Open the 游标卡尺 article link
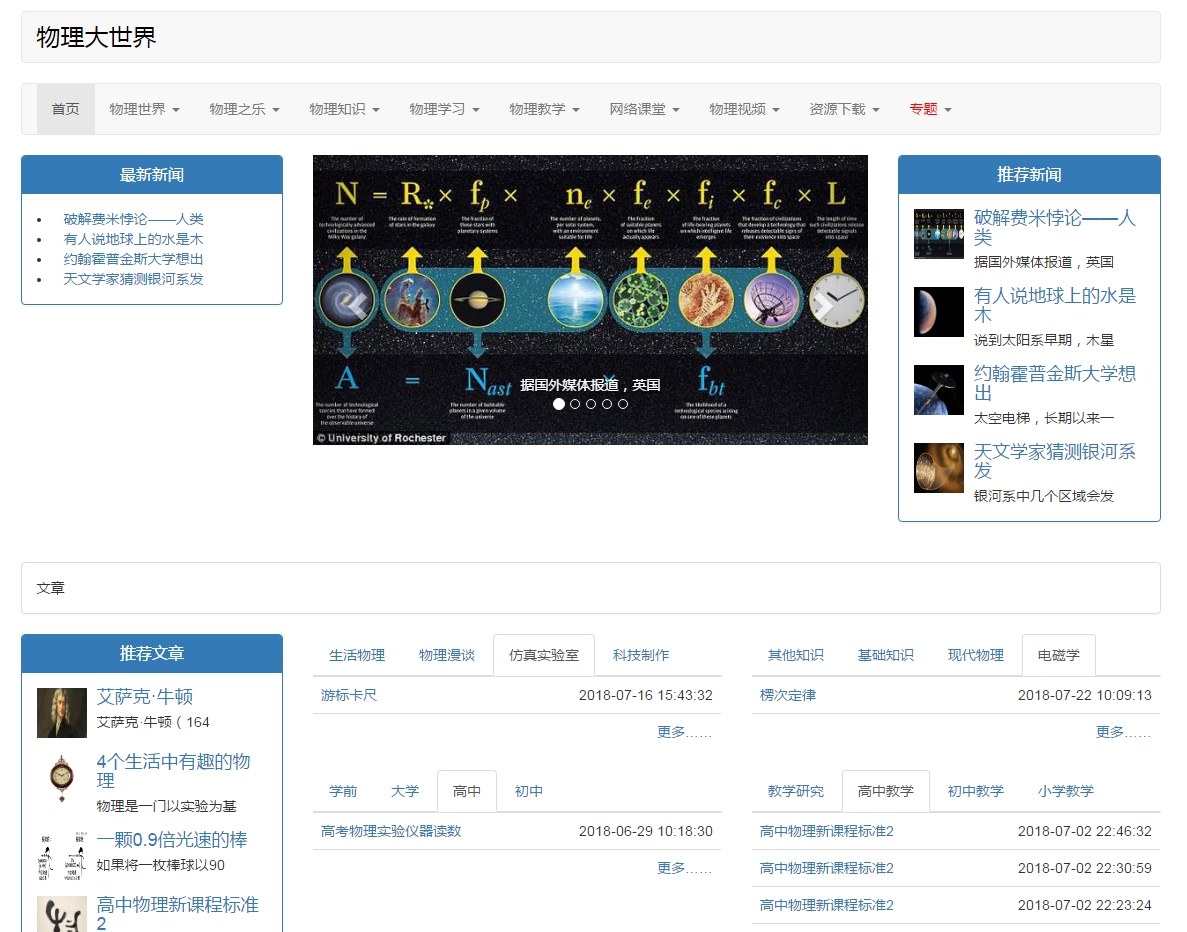This screenshot has width=1187, height=932. point(349,695)
